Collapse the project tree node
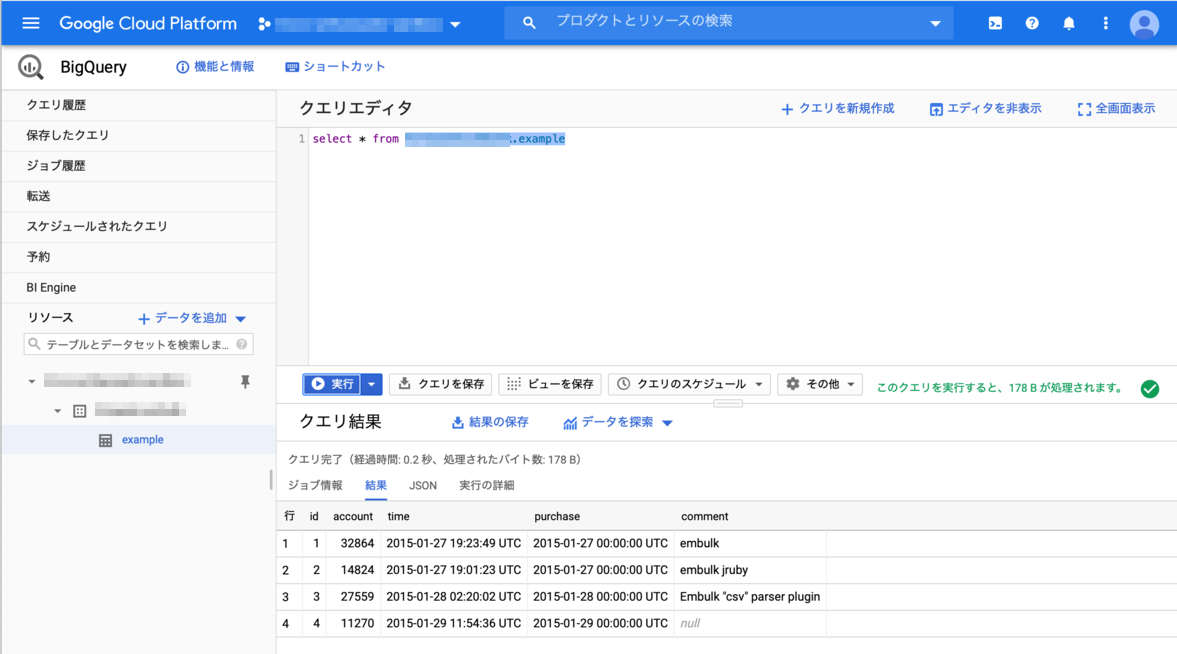1177x654 pixels. click(x=32, y=381)
